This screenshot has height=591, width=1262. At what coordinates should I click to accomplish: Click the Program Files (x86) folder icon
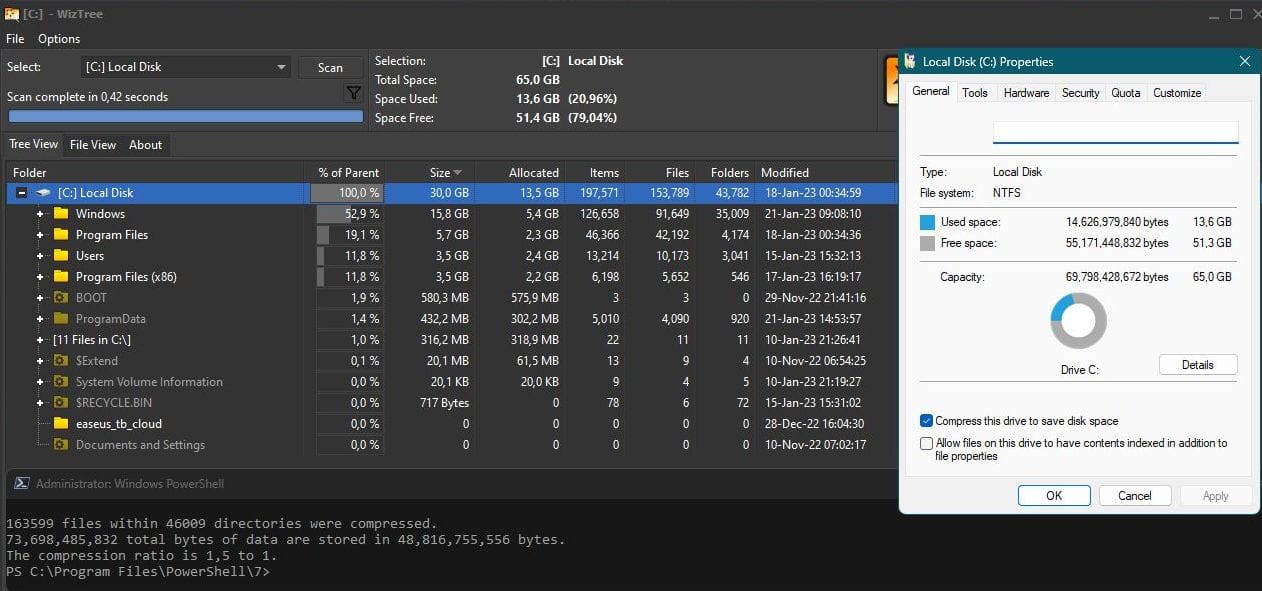(x=61, y=277)
